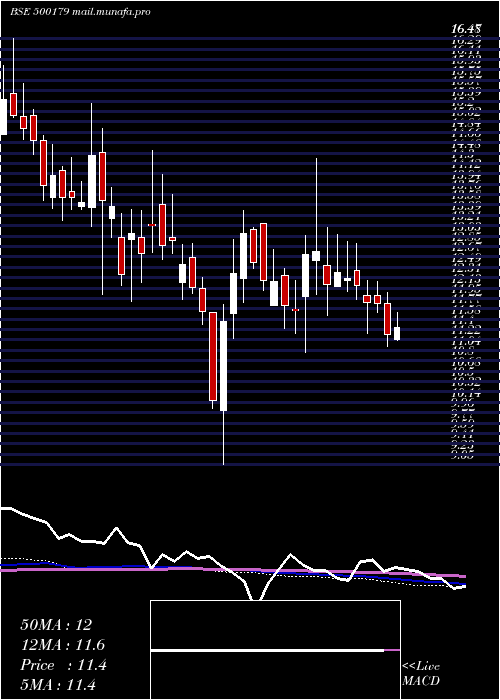The image size is (500, 700).
Task: Click the MACD histogram box
Action: pos(275,650)
